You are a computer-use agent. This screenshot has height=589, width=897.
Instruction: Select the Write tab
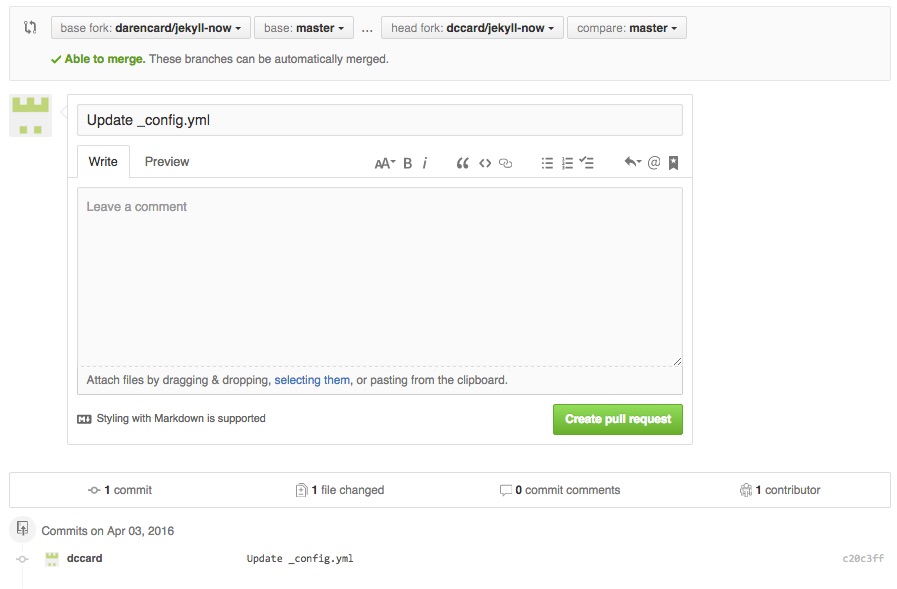click(102, 161)
